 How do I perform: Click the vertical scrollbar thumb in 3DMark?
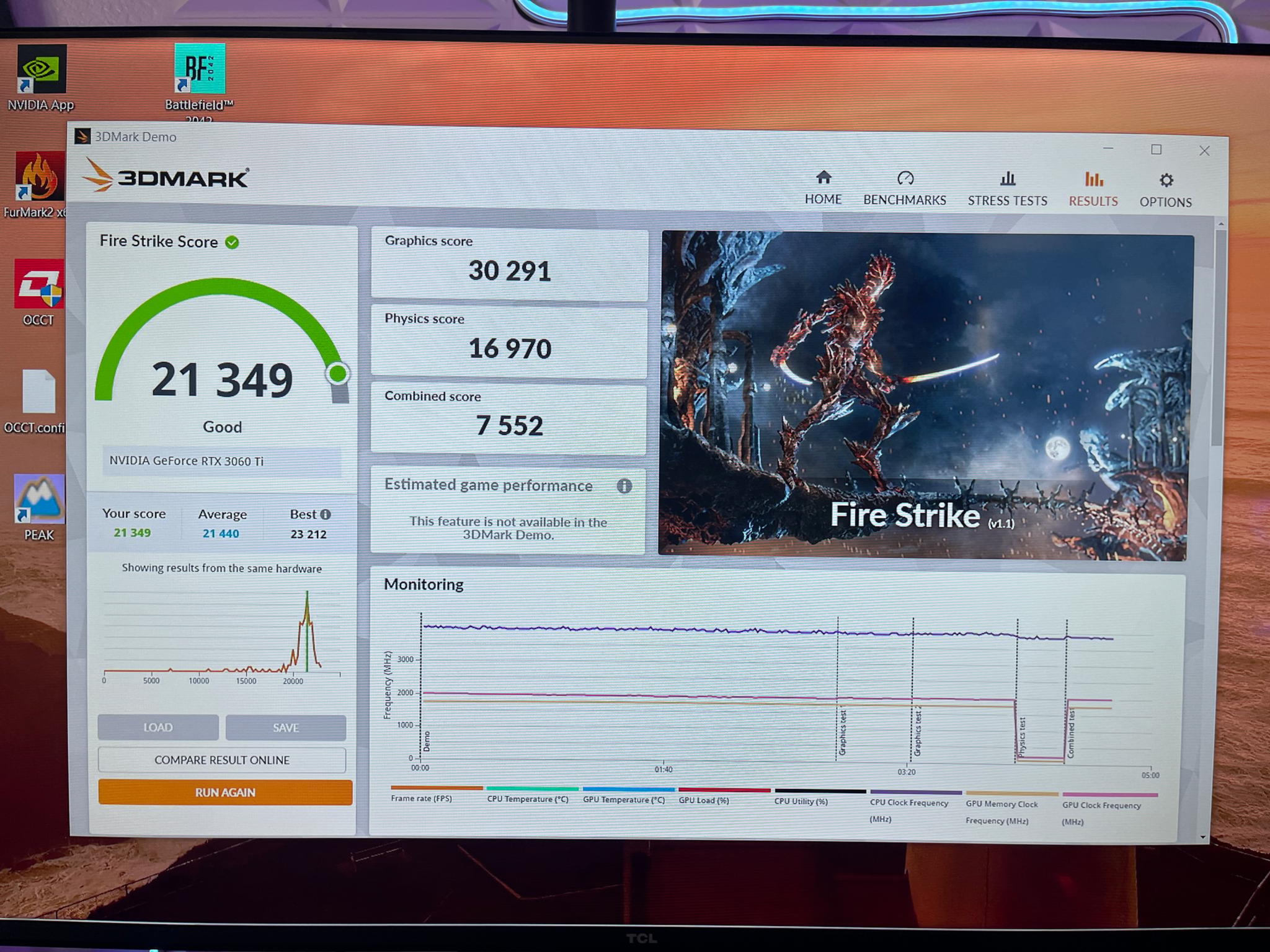(1220, 338)
